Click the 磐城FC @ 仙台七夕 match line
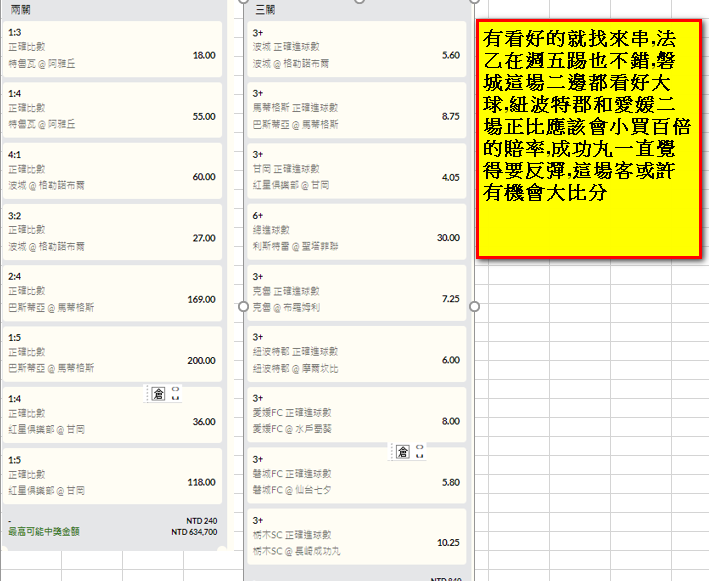709x581 pixels. 292,490
